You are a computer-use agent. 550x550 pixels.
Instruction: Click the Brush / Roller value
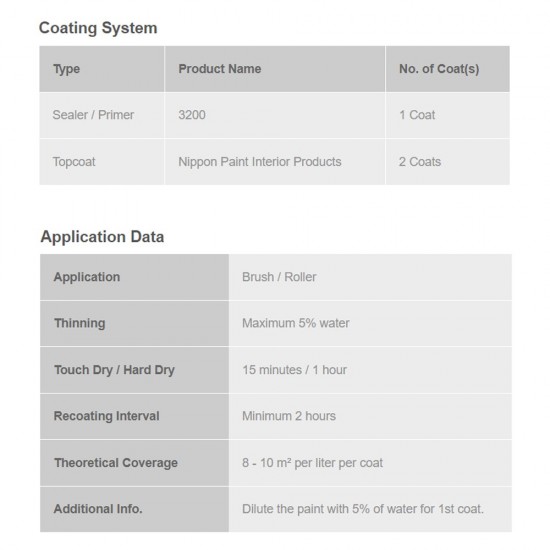click(x=279, y=277)
